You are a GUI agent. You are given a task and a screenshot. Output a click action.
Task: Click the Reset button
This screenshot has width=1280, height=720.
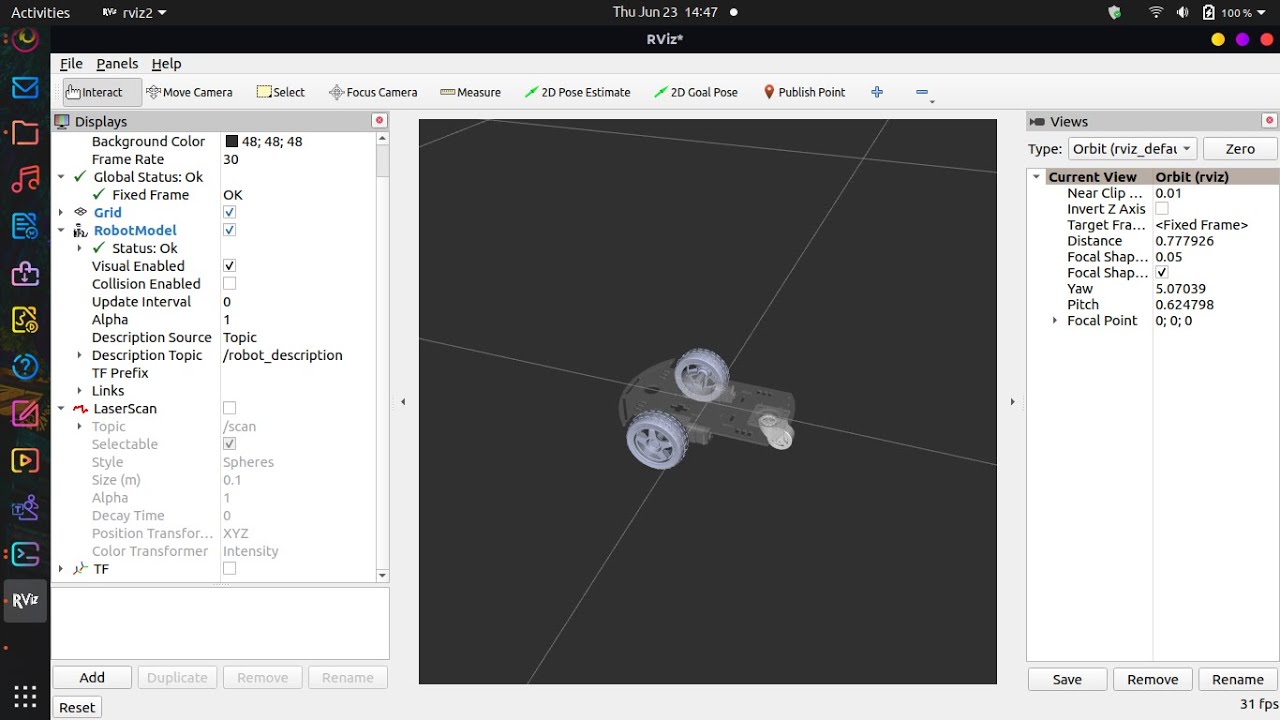pyautogui.click(x=77, y=707)
